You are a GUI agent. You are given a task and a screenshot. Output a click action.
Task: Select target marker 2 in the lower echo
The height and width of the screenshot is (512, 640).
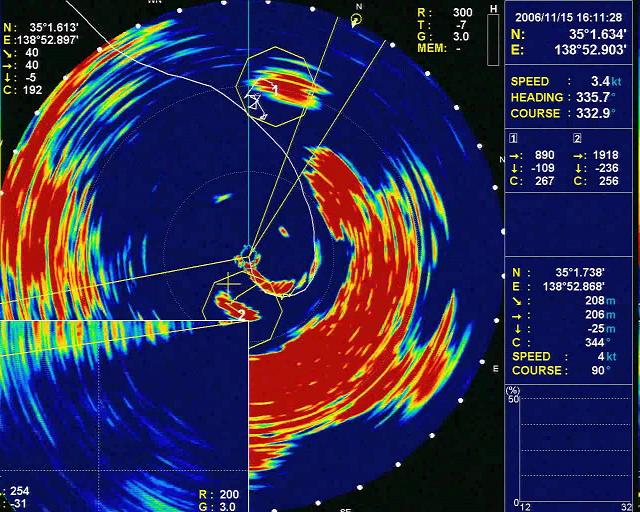click(x=242, y=314)
